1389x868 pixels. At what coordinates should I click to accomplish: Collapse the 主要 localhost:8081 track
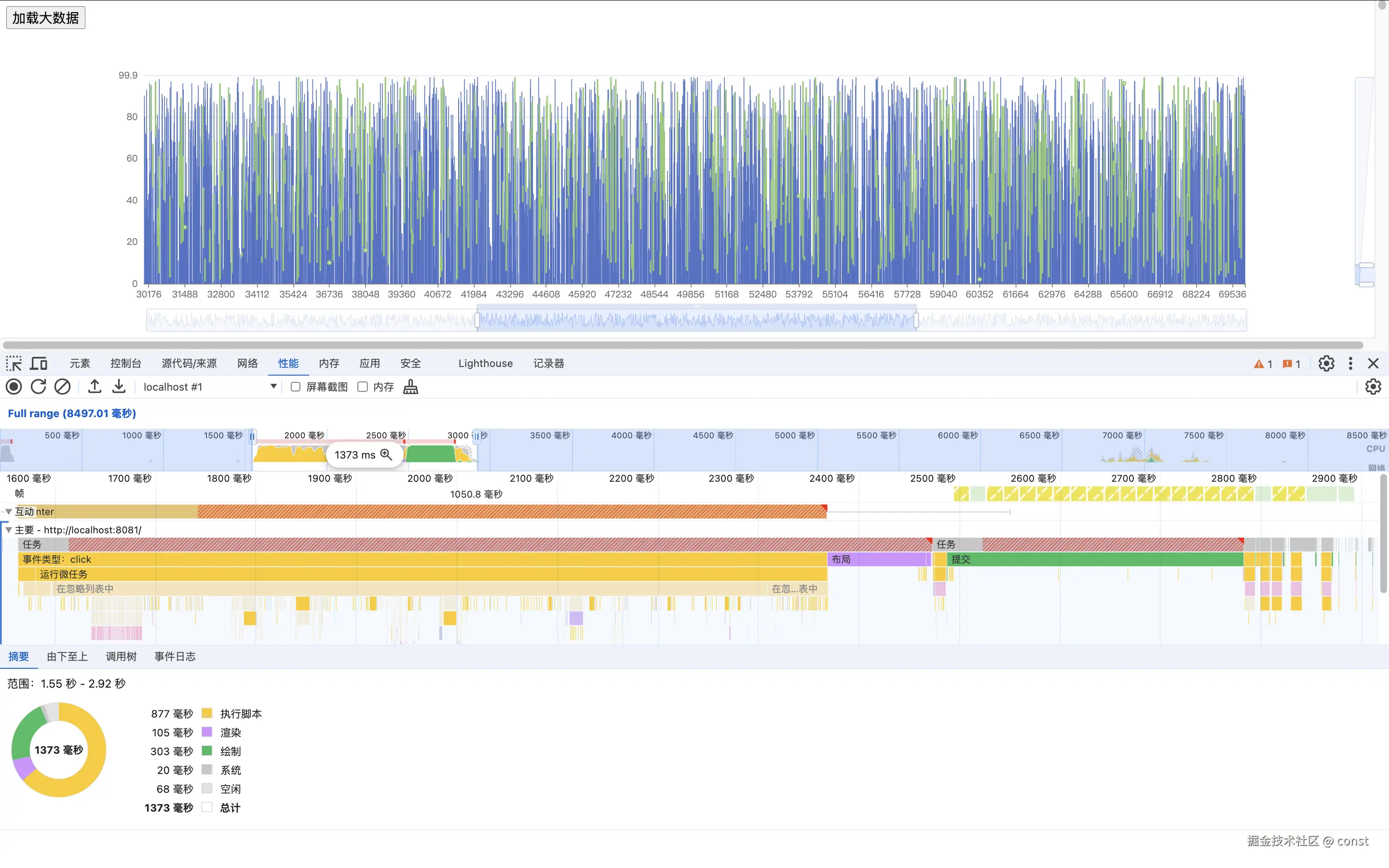9,530
